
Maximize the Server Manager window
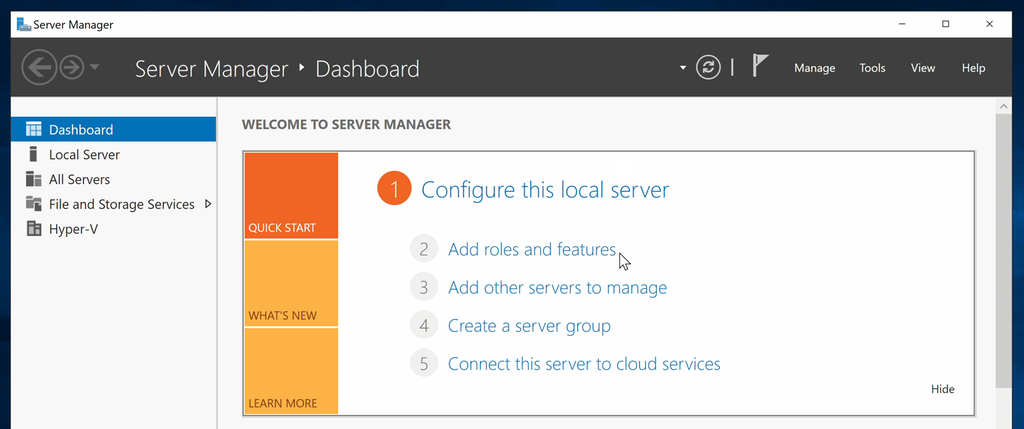coord(945,24)
